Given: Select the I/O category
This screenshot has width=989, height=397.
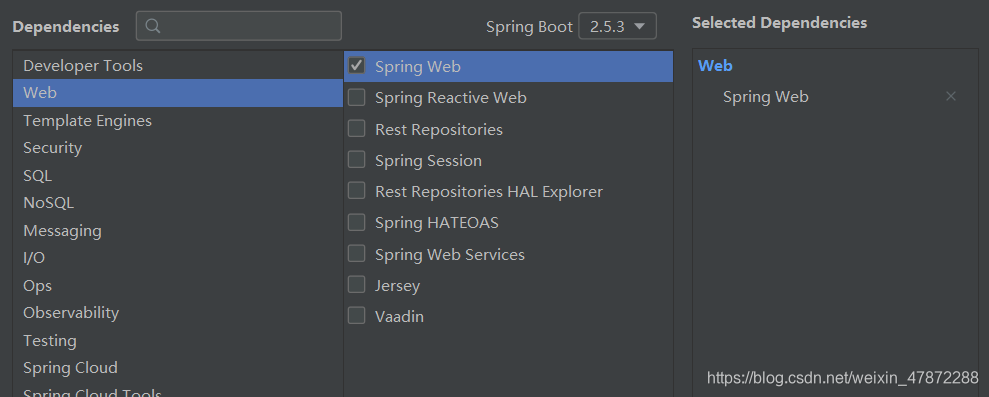Looking at the screenshot, I should point(178,258).
